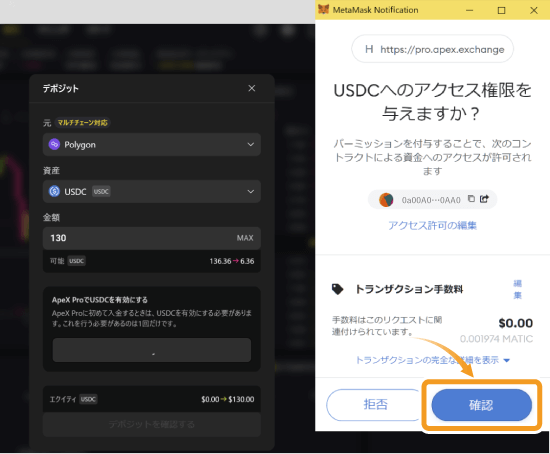The width and height of the screenshot is (550, 454).
Task: Click the blue 確認 confirm button
Action: (x=481, y=405)
